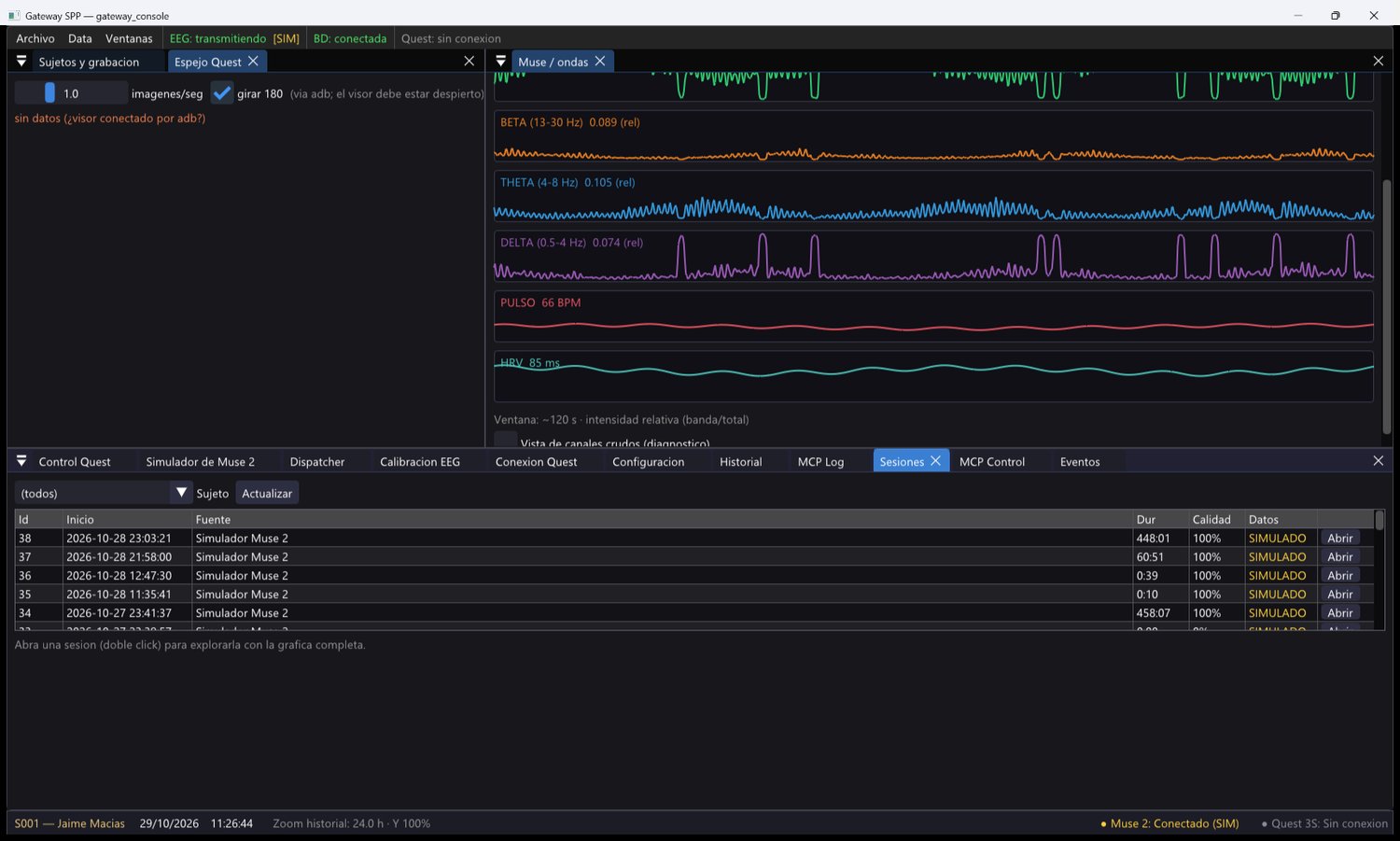Click Abrir for session 36
1400x841 pixels.
[x=1339, y=576]
